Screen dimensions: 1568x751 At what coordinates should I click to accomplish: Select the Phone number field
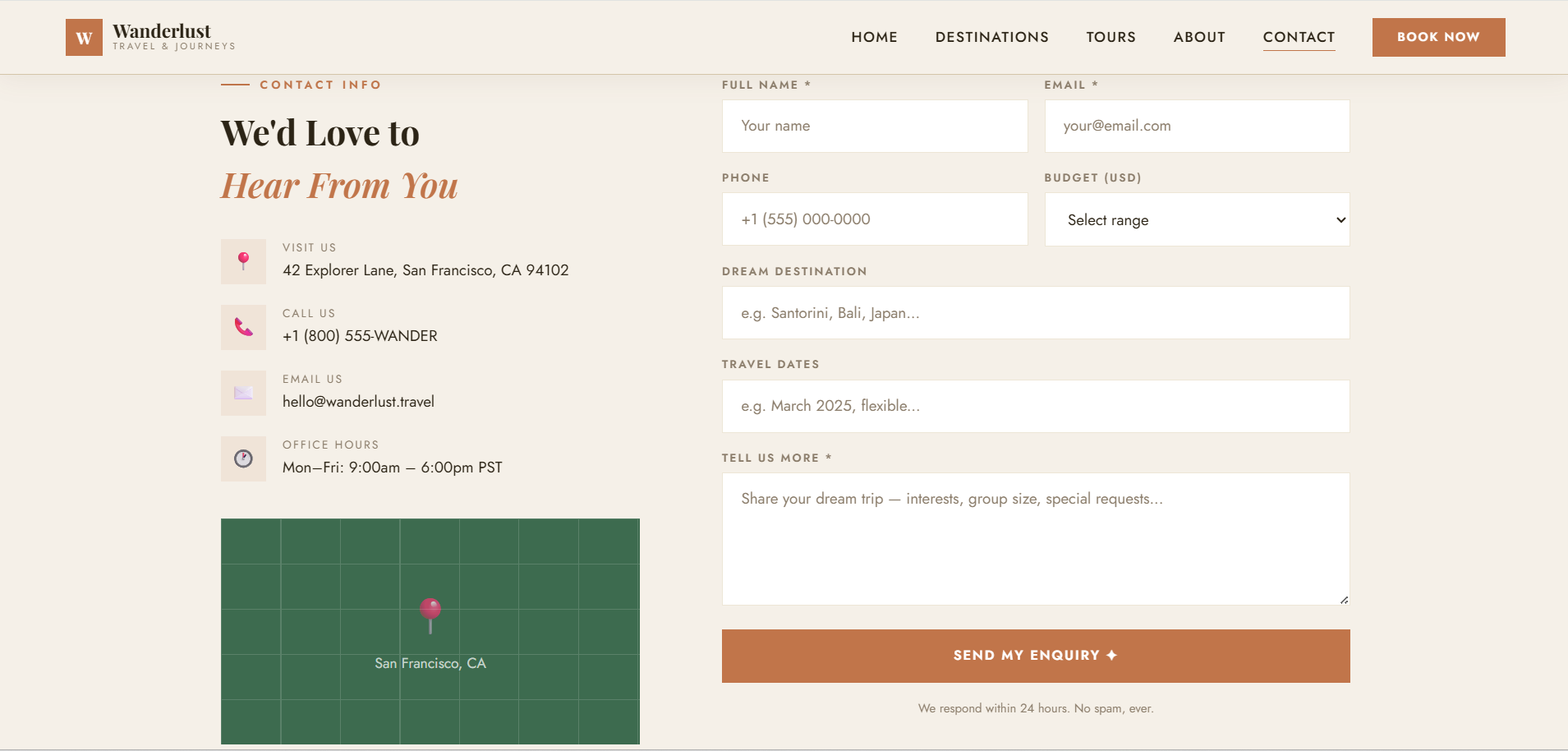click(x=874, y=219)
